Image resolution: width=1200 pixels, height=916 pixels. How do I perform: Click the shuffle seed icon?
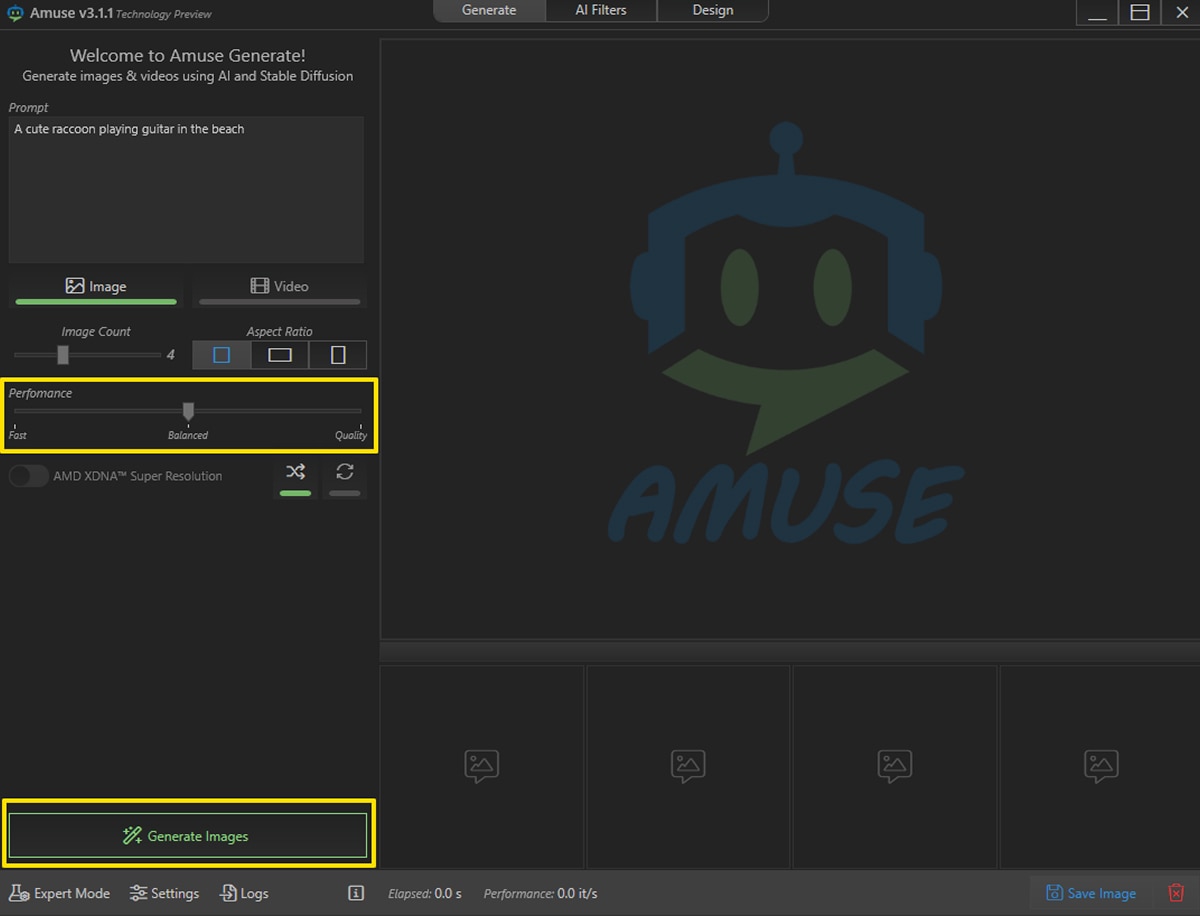[x=295, y=473]
